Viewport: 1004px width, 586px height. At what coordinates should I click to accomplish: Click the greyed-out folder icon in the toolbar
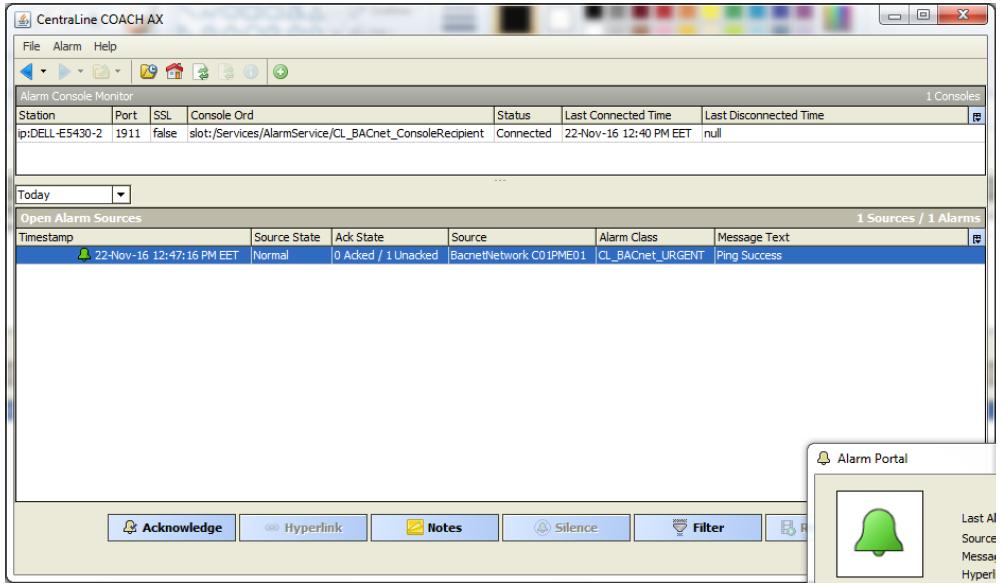101,72
